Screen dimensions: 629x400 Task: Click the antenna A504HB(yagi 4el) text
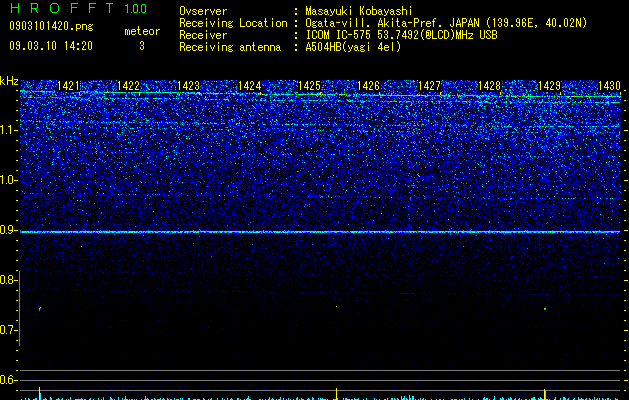click(x=353, y=47)
